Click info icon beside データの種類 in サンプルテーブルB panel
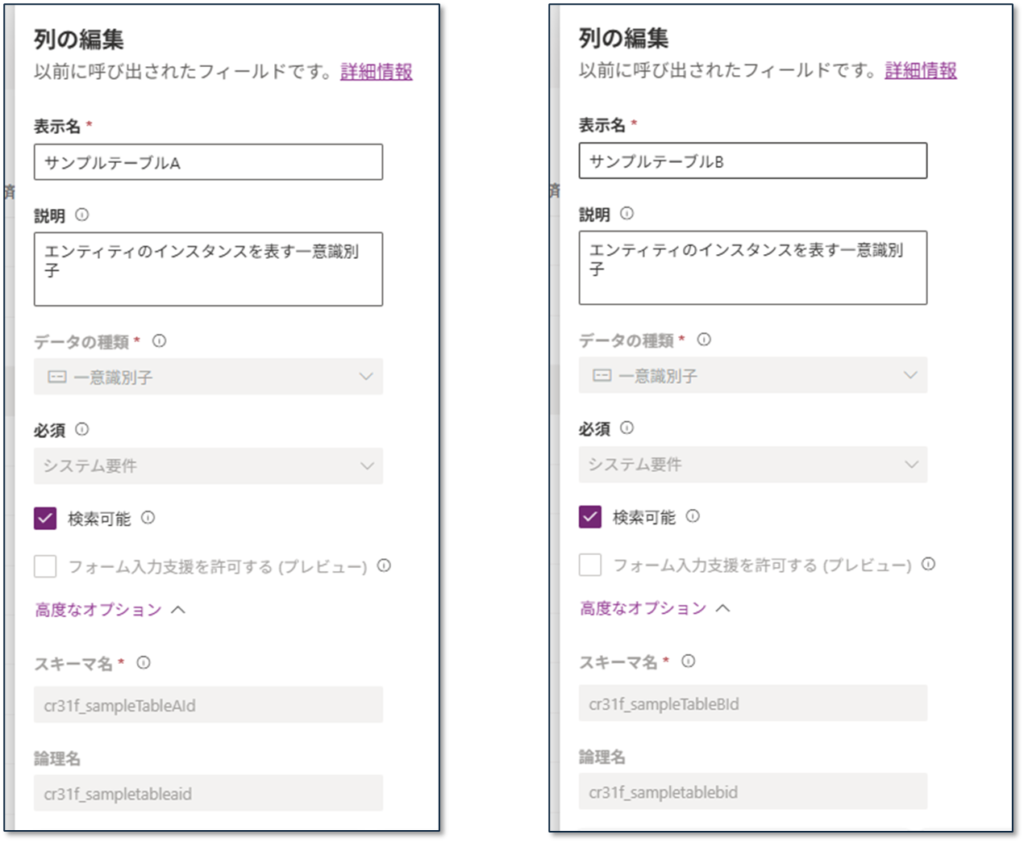Screen dimensions: 1024x843 pos(704,340)
